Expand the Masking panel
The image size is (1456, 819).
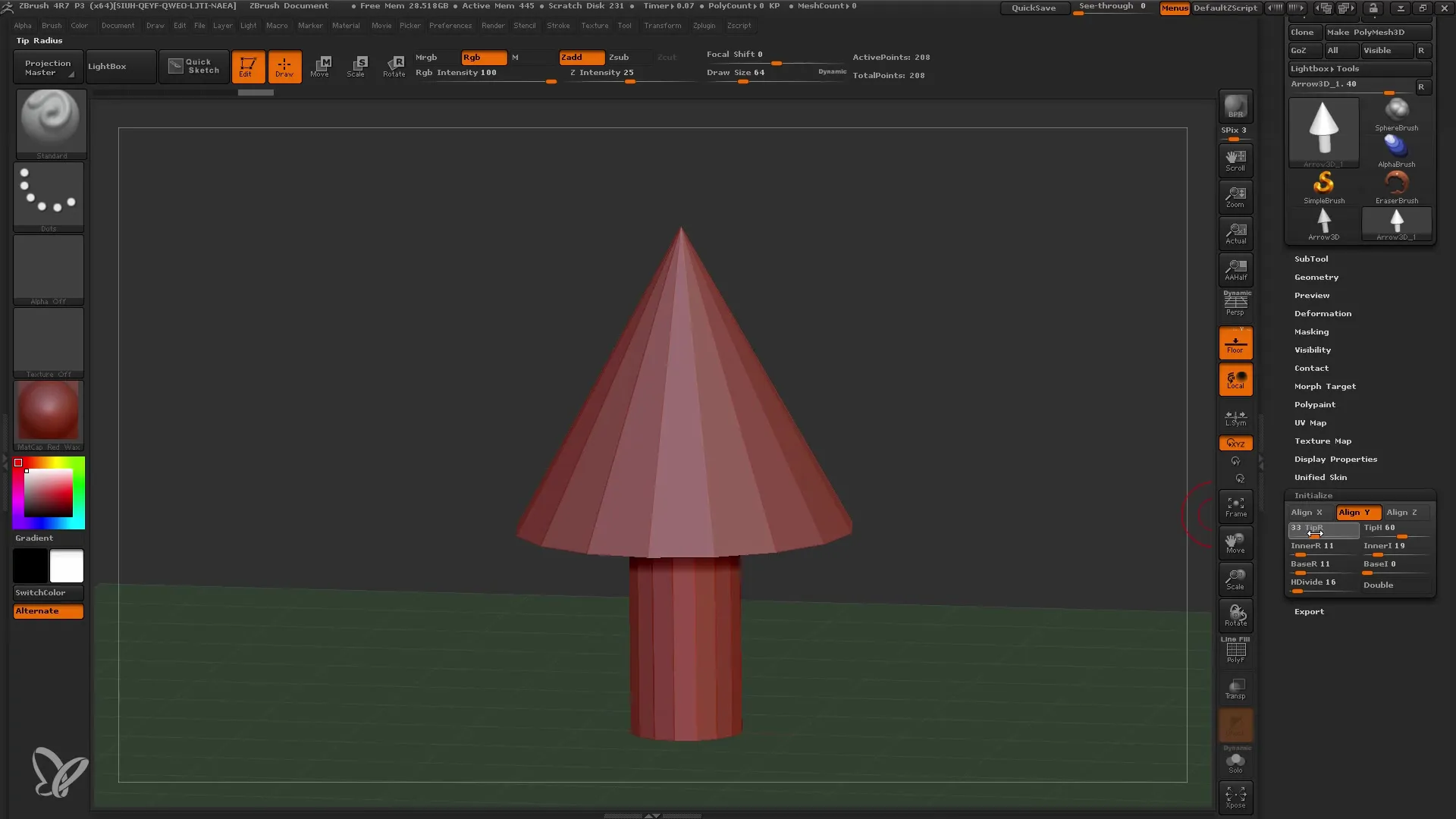pos(1312,331)
